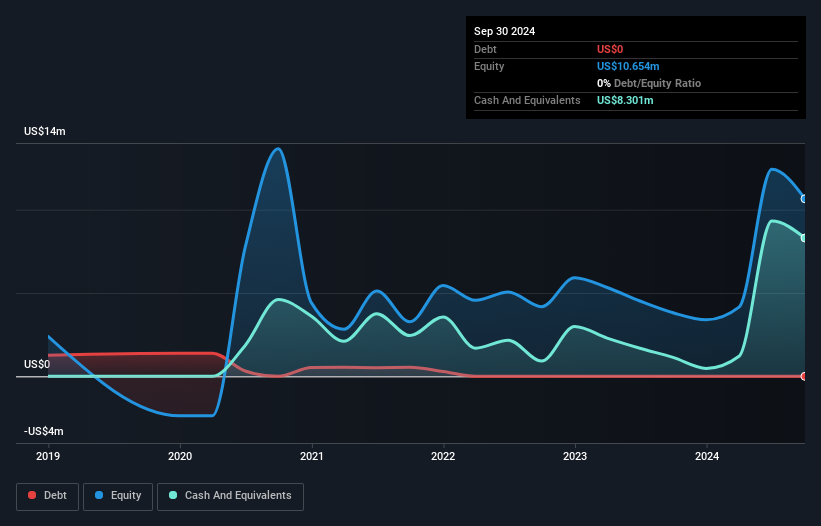Screen dimensions: 821x526
Task: Click the -US$4m axis label
Action: tap(43, 431)
